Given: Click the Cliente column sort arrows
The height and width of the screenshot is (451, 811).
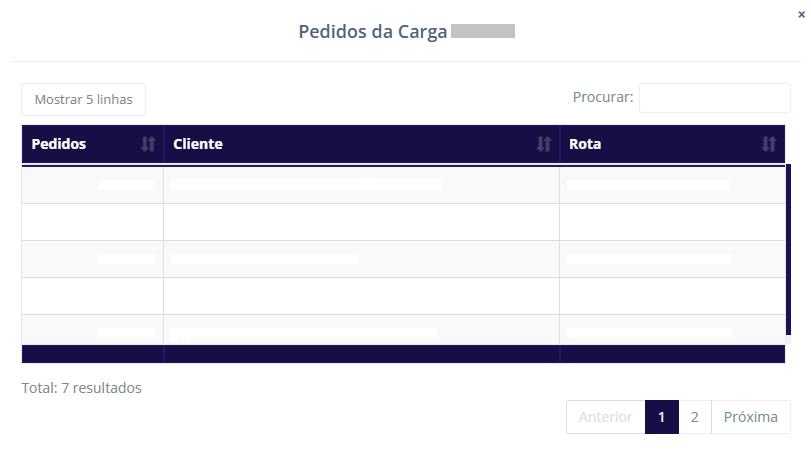Looking at the screenshot, I should 544,144.
